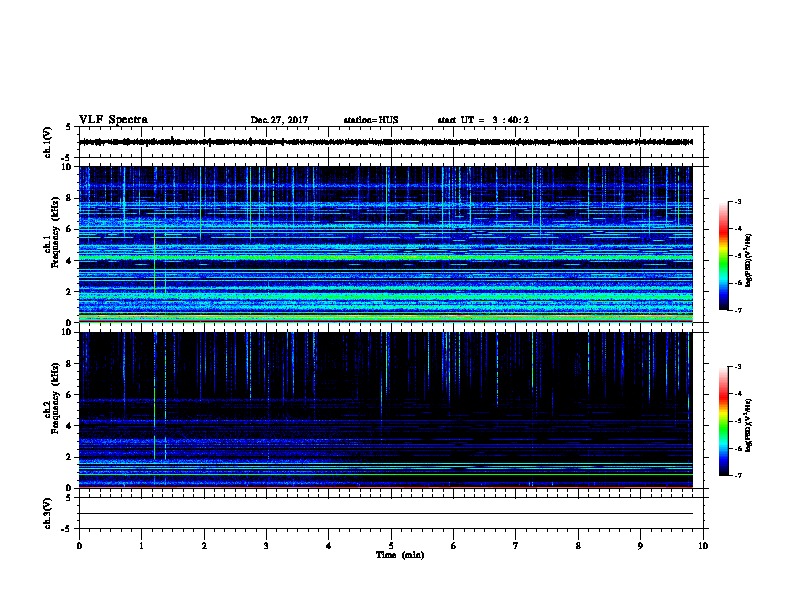Click the "10" kHz tick label of ch.1 spectrogram

(x=67, y=167)
